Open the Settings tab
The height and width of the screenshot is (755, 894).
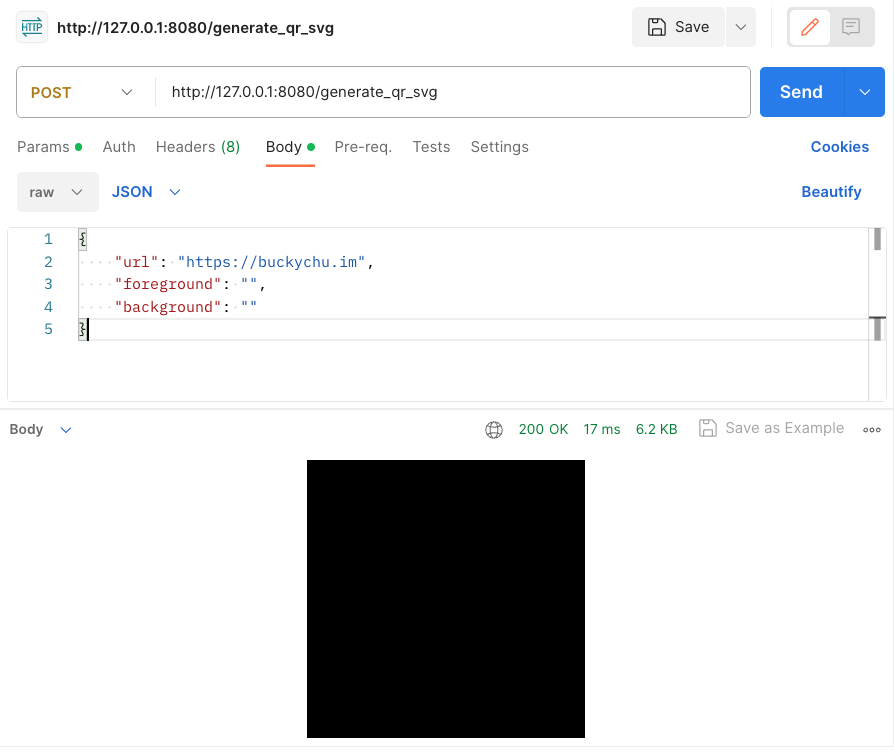(499, 147)
